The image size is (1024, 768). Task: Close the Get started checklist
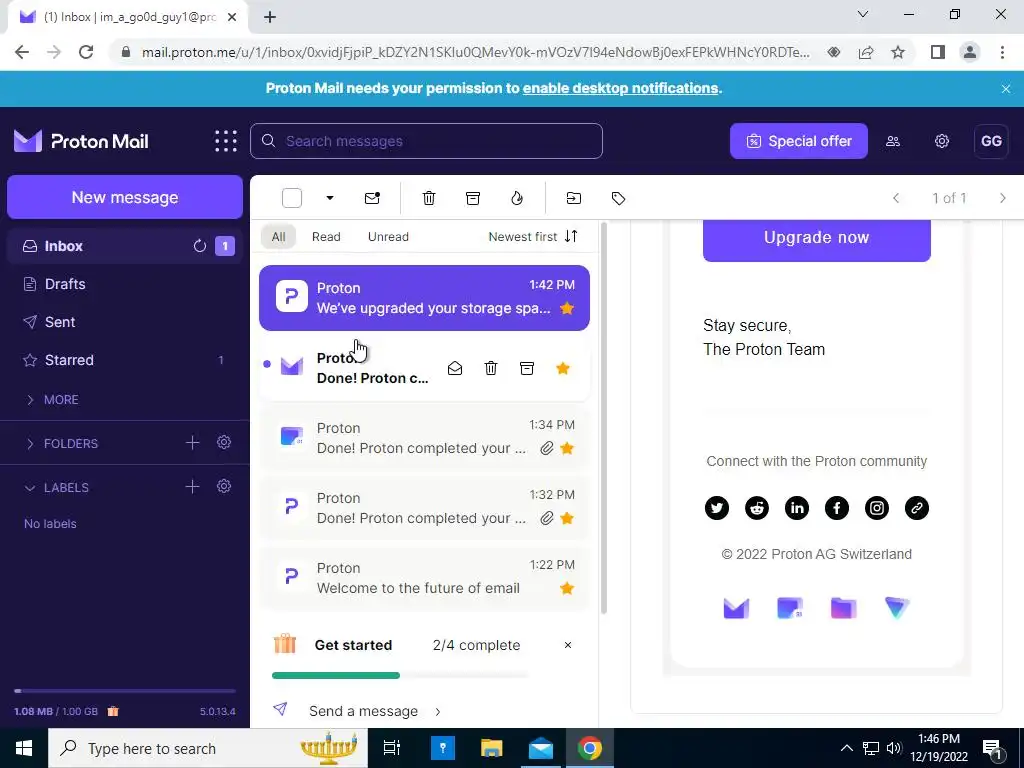pyautogui.click(x=568, y=645)
